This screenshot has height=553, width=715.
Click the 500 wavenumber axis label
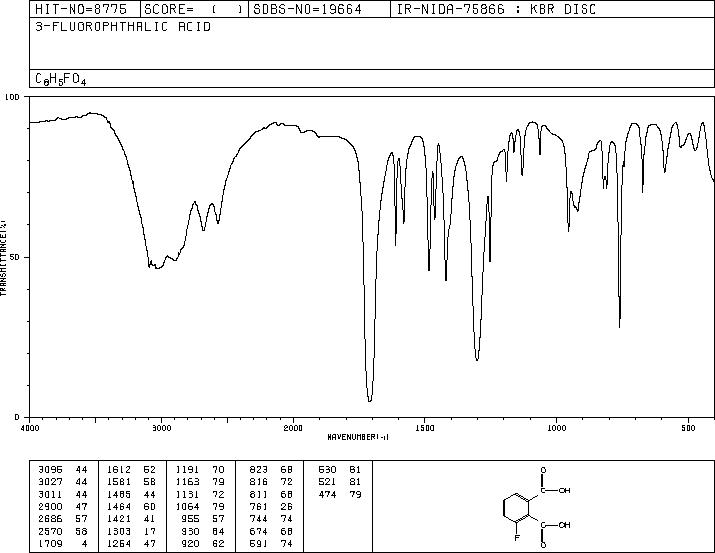(x=688, y=428)
